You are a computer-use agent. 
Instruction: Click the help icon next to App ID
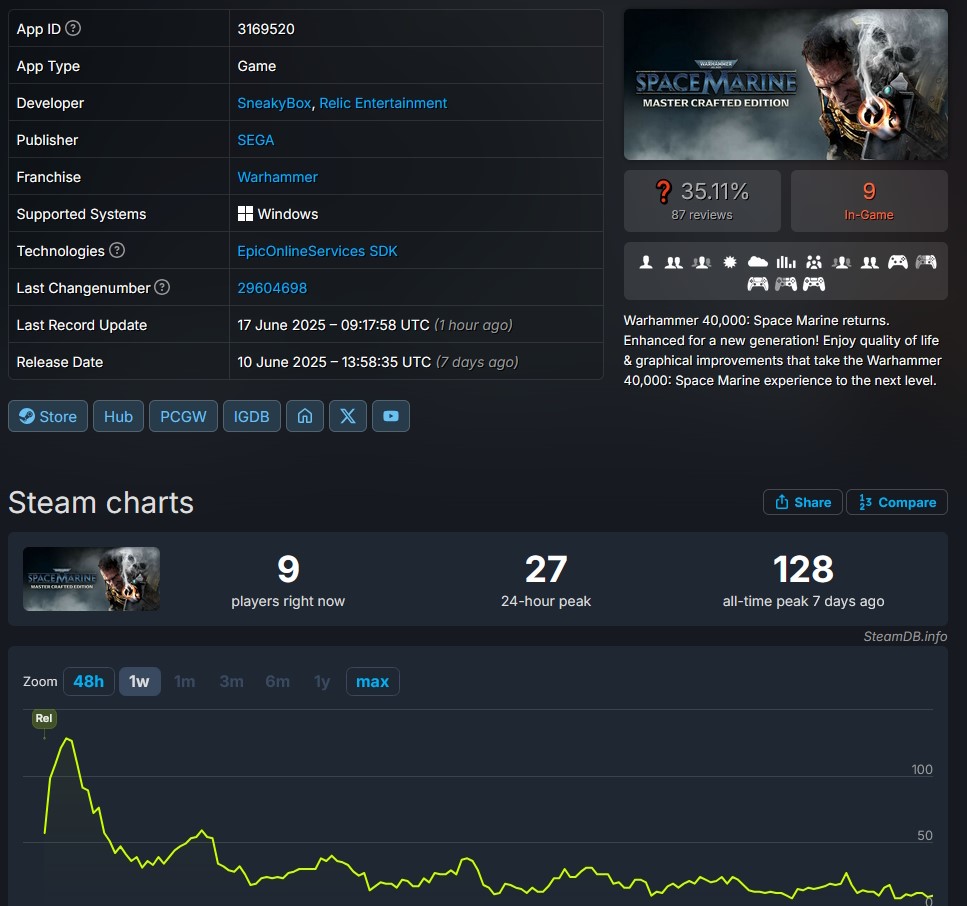pos(73,28)
